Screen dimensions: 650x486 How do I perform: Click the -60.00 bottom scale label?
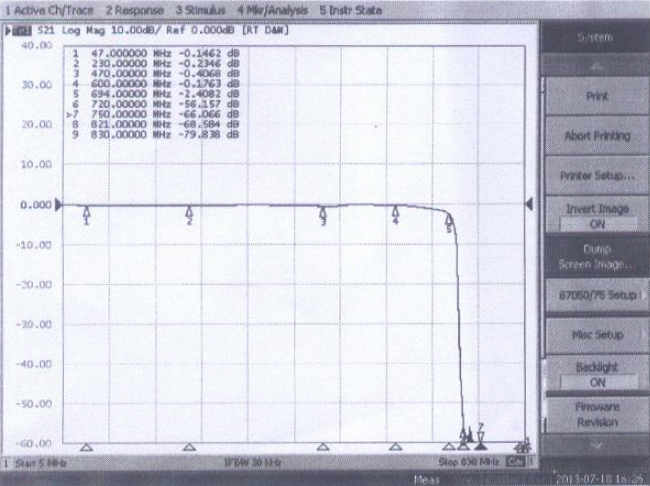coord(34,443)
